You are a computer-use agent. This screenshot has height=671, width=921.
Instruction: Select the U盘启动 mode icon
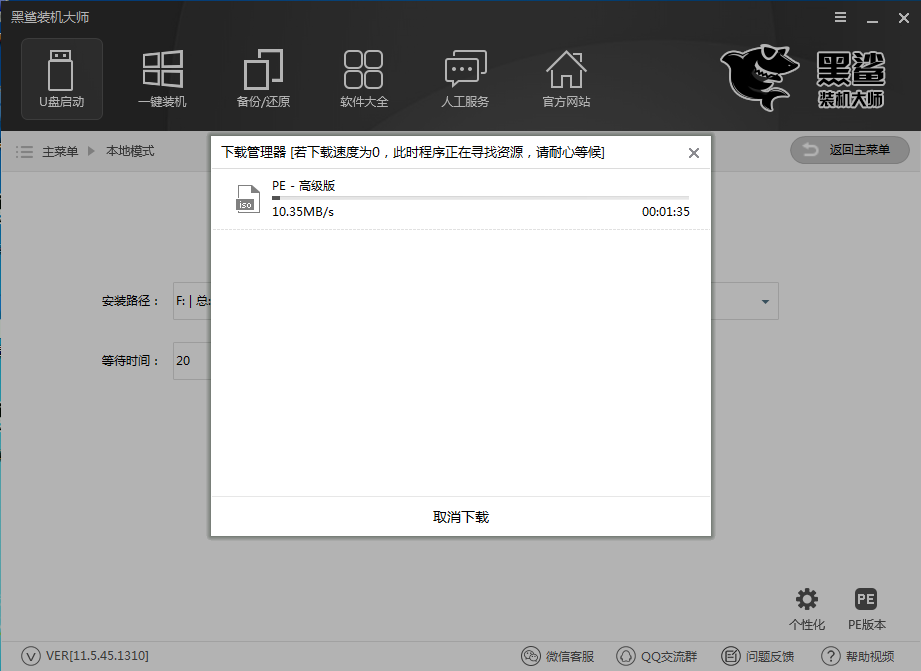coord(60,78)
